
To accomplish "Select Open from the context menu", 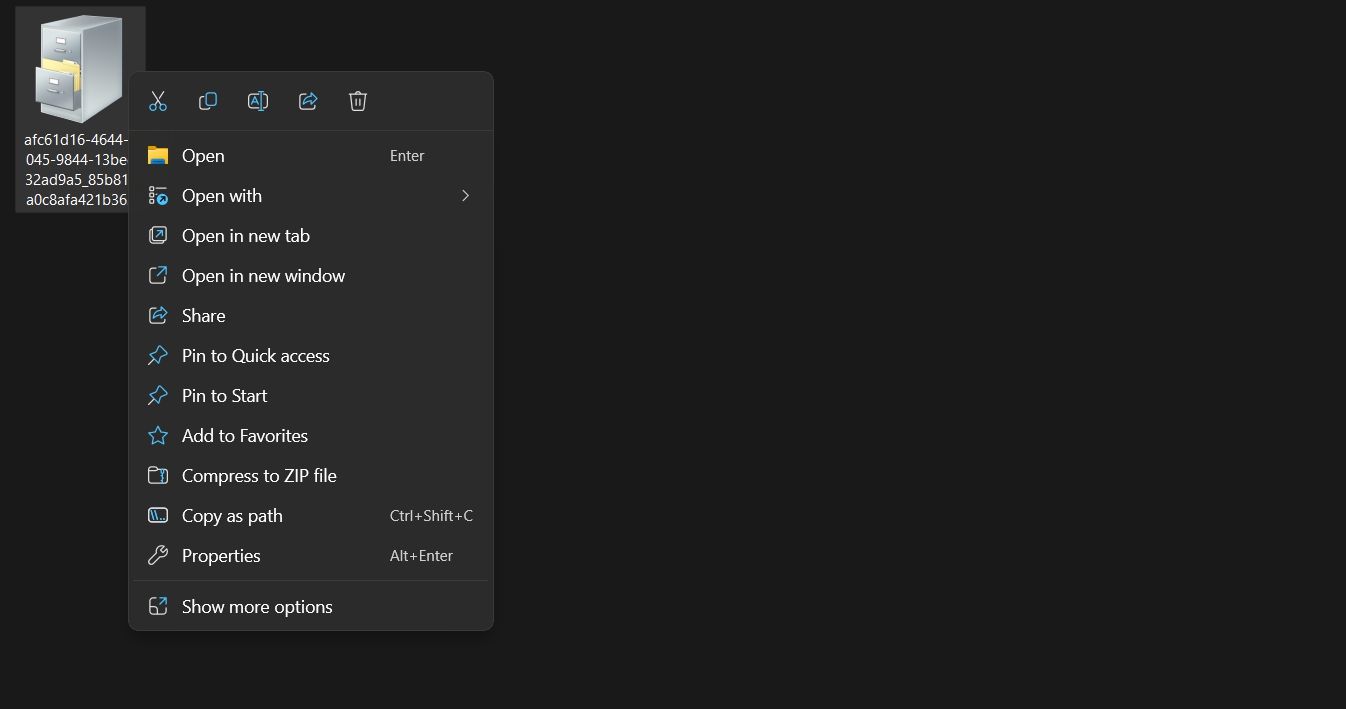I will pos(203,155).
